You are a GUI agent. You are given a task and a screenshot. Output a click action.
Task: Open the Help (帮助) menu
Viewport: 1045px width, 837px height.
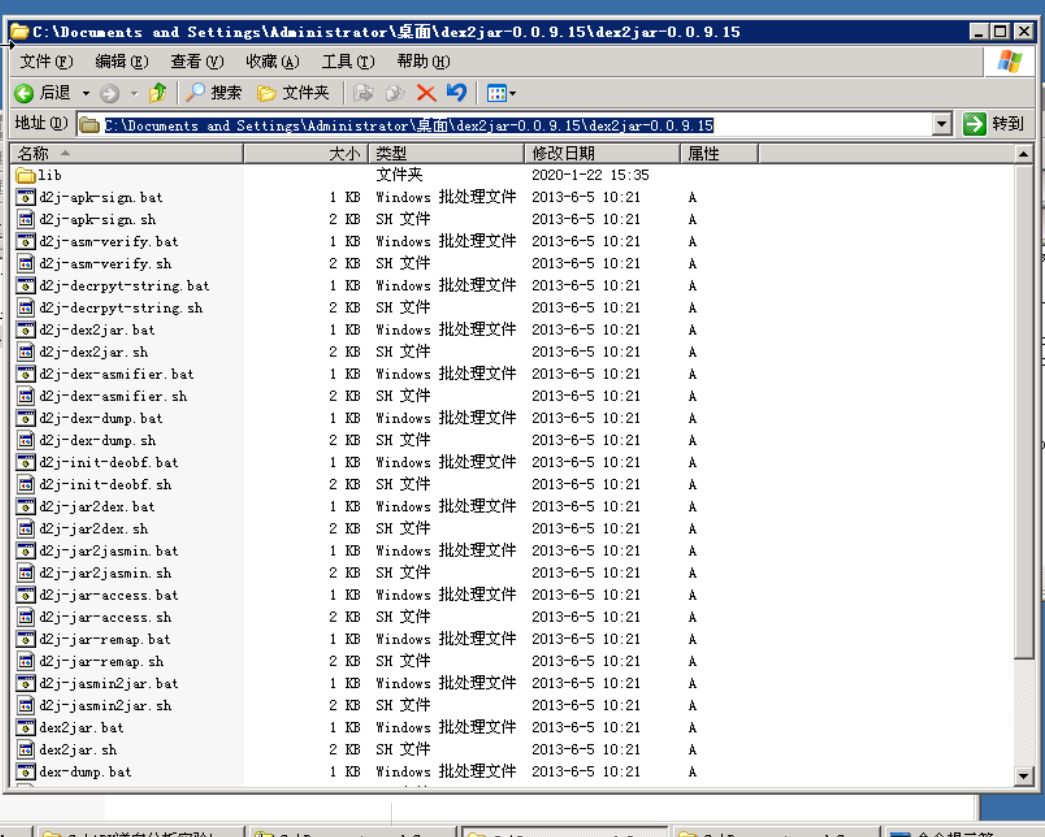click(x=423, y=61)
